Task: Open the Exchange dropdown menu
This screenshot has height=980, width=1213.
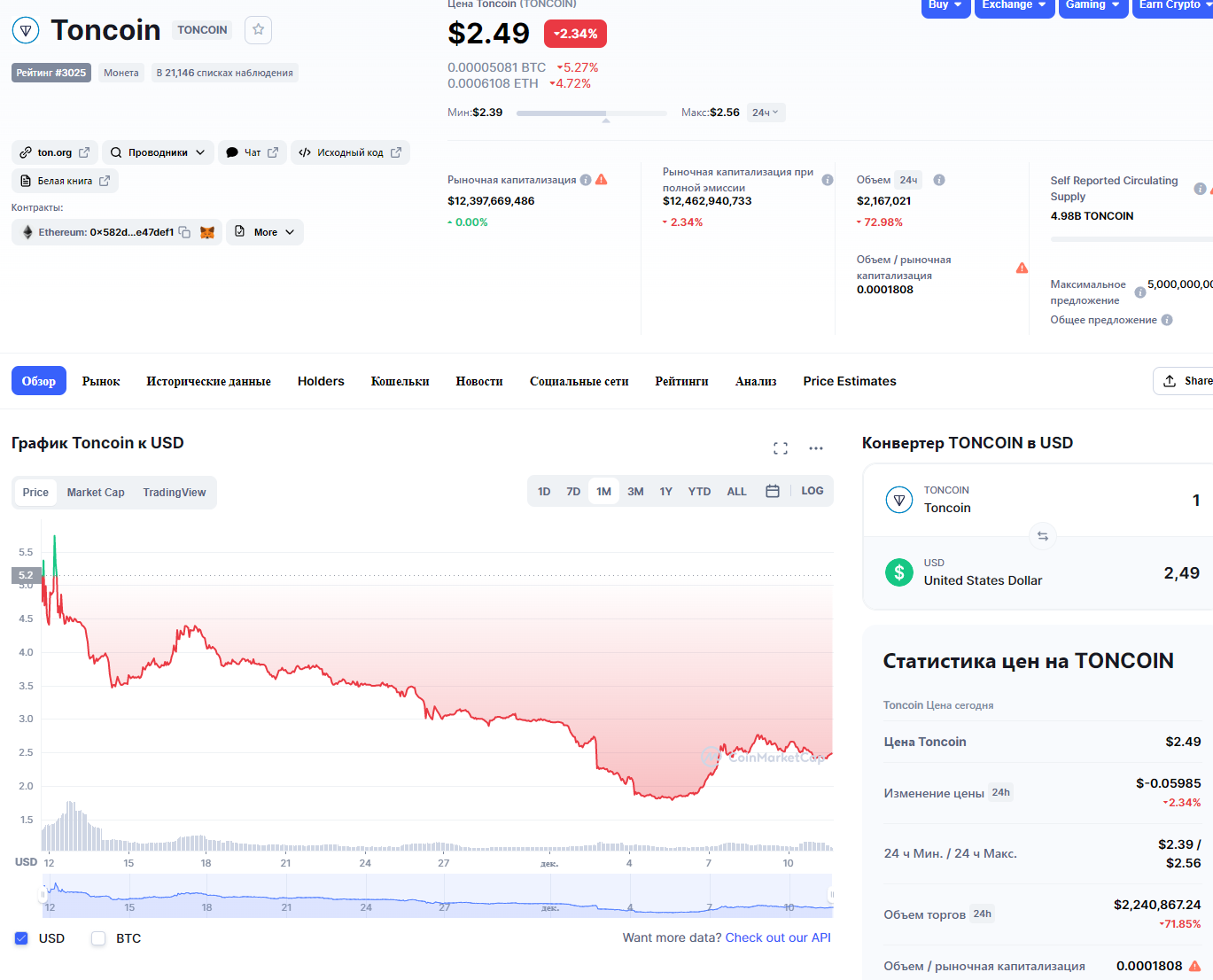Action: point(1015,5)
